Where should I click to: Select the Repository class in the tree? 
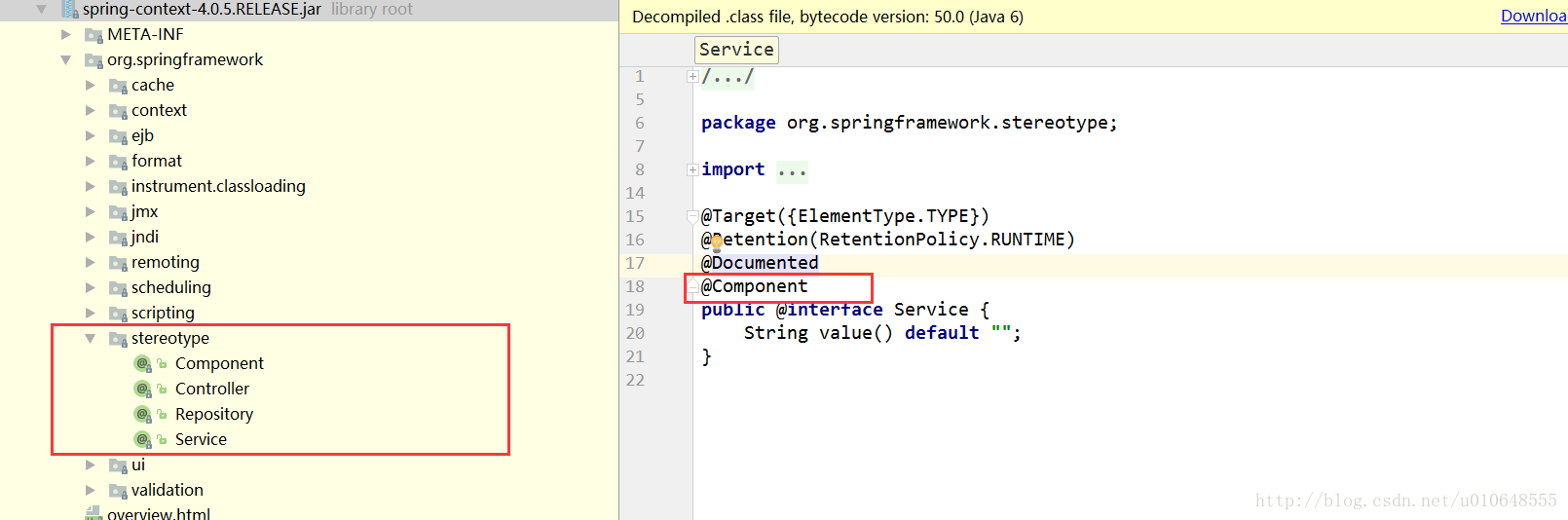coord(214,414)
